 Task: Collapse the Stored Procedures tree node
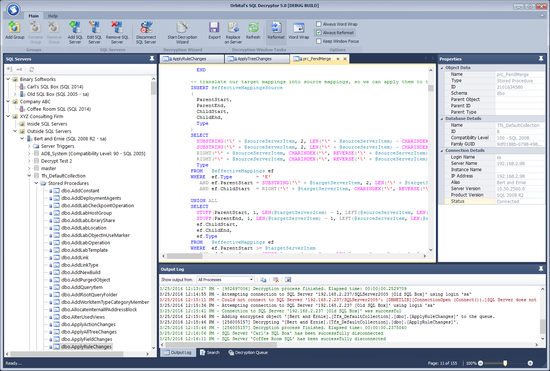pos(36,183)
